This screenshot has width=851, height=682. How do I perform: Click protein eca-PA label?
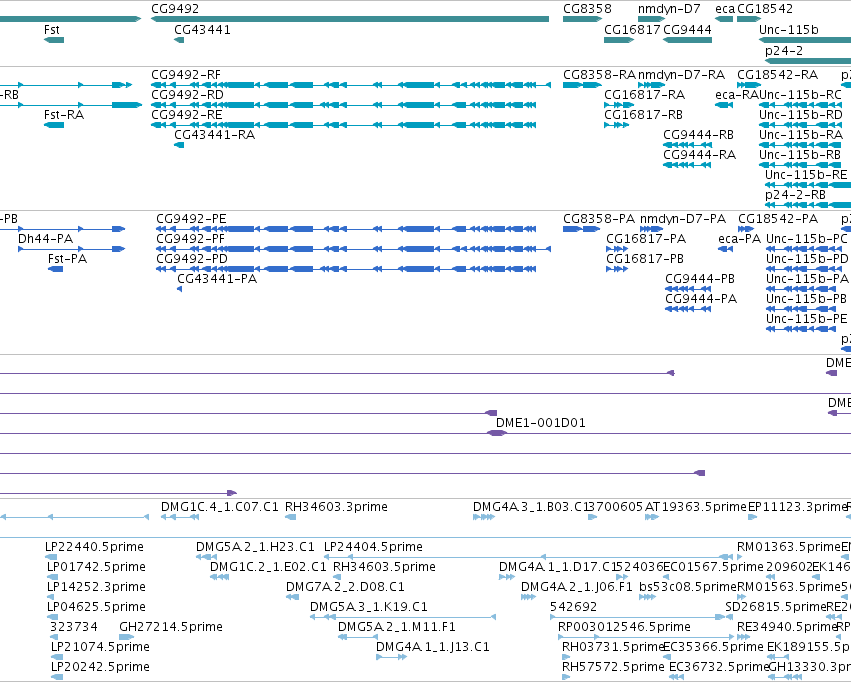pyautogui.click(x=740, y=239)
